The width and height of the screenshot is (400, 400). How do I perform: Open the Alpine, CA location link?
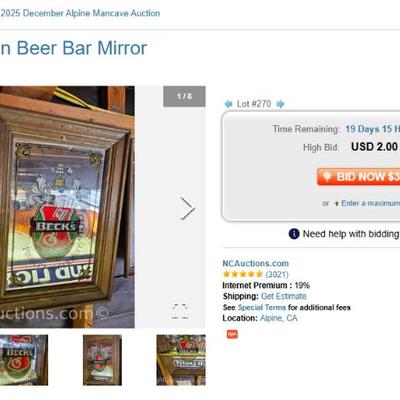[x=279, y=318]
